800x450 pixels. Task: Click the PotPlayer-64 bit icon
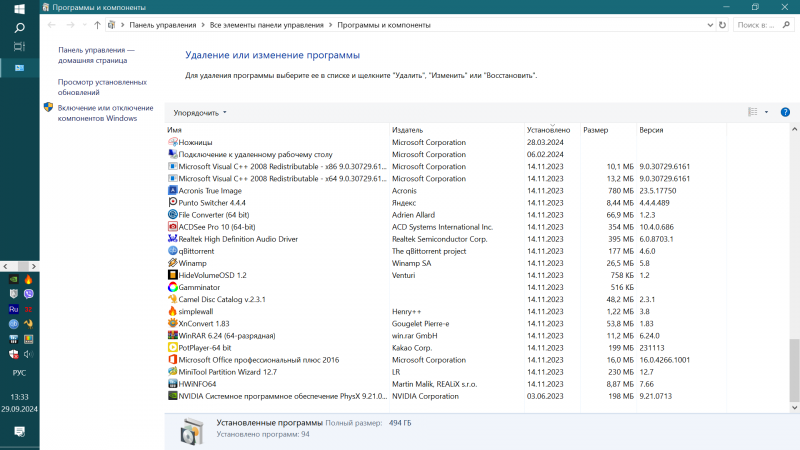point(172,347)
